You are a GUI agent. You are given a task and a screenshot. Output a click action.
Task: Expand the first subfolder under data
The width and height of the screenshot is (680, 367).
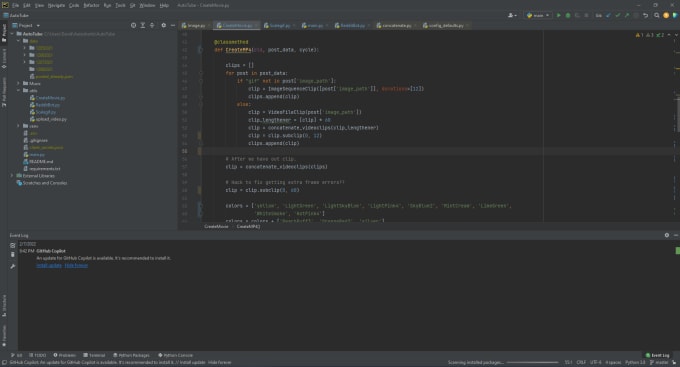[x=25, y=48]
